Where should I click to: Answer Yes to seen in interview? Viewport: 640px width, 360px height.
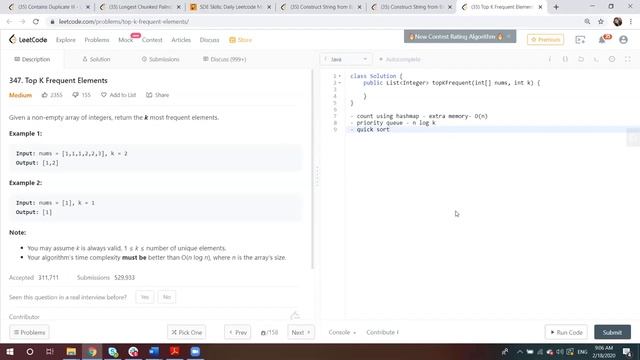click(144, 297)
